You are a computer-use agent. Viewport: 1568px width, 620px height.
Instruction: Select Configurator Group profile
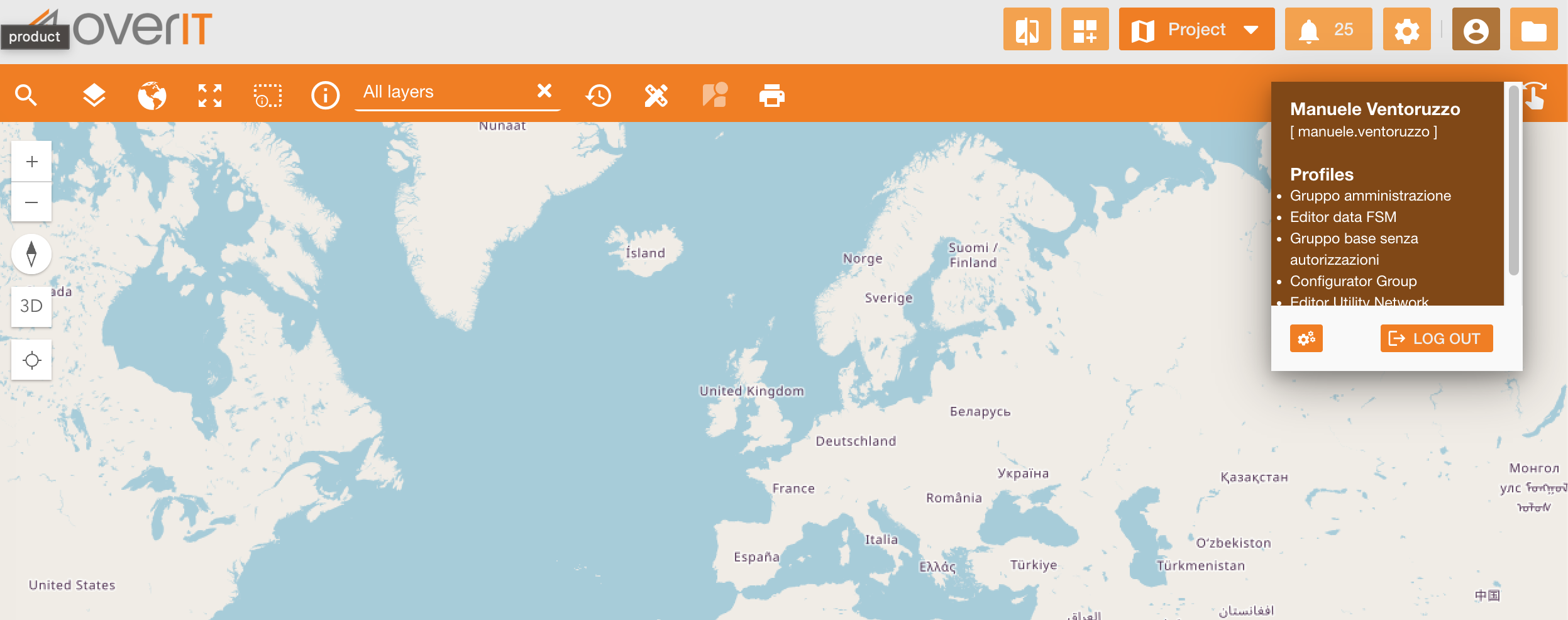(x=1354, y=281)
